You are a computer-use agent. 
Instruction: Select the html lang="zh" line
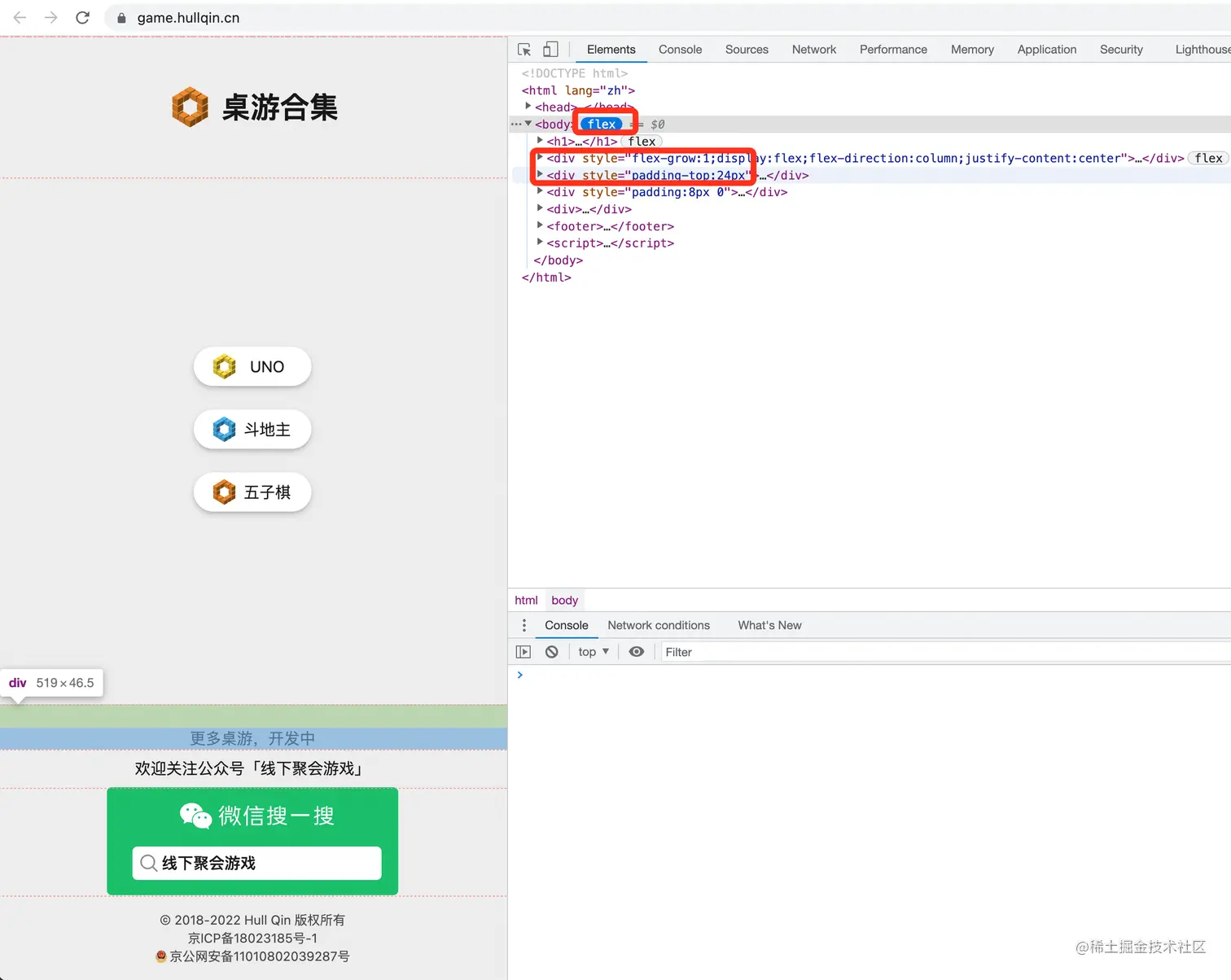[x=578, y=90]
